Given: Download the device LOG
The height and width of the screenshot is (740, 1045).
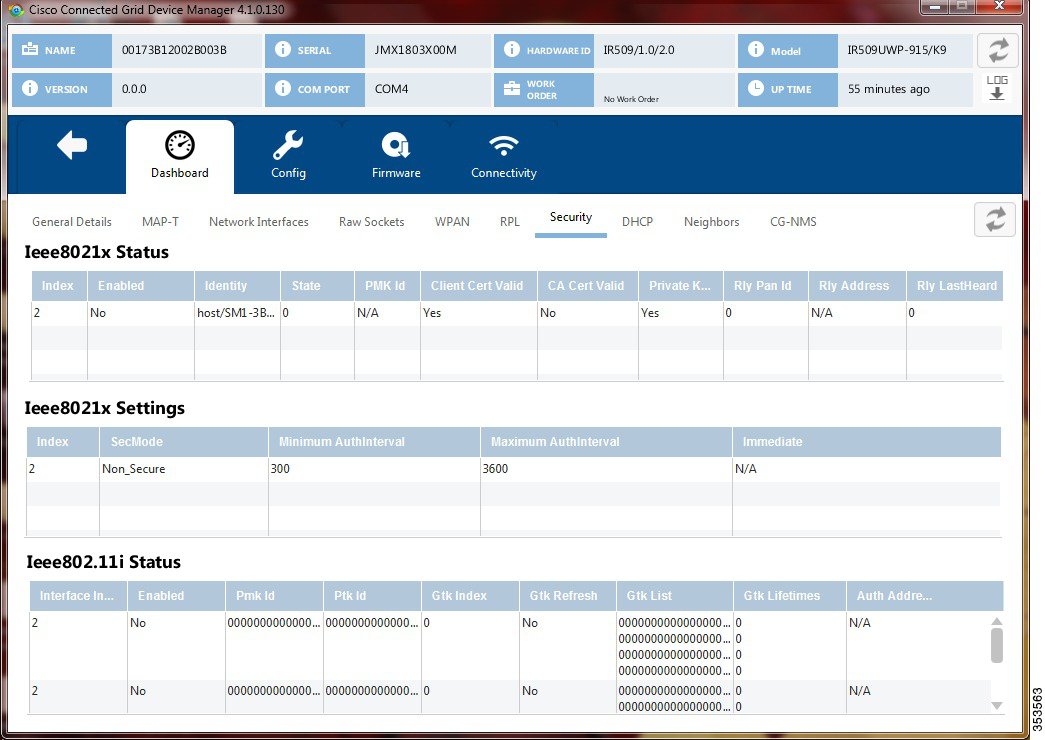Looking at the screenshot, I should pos(997,87).
